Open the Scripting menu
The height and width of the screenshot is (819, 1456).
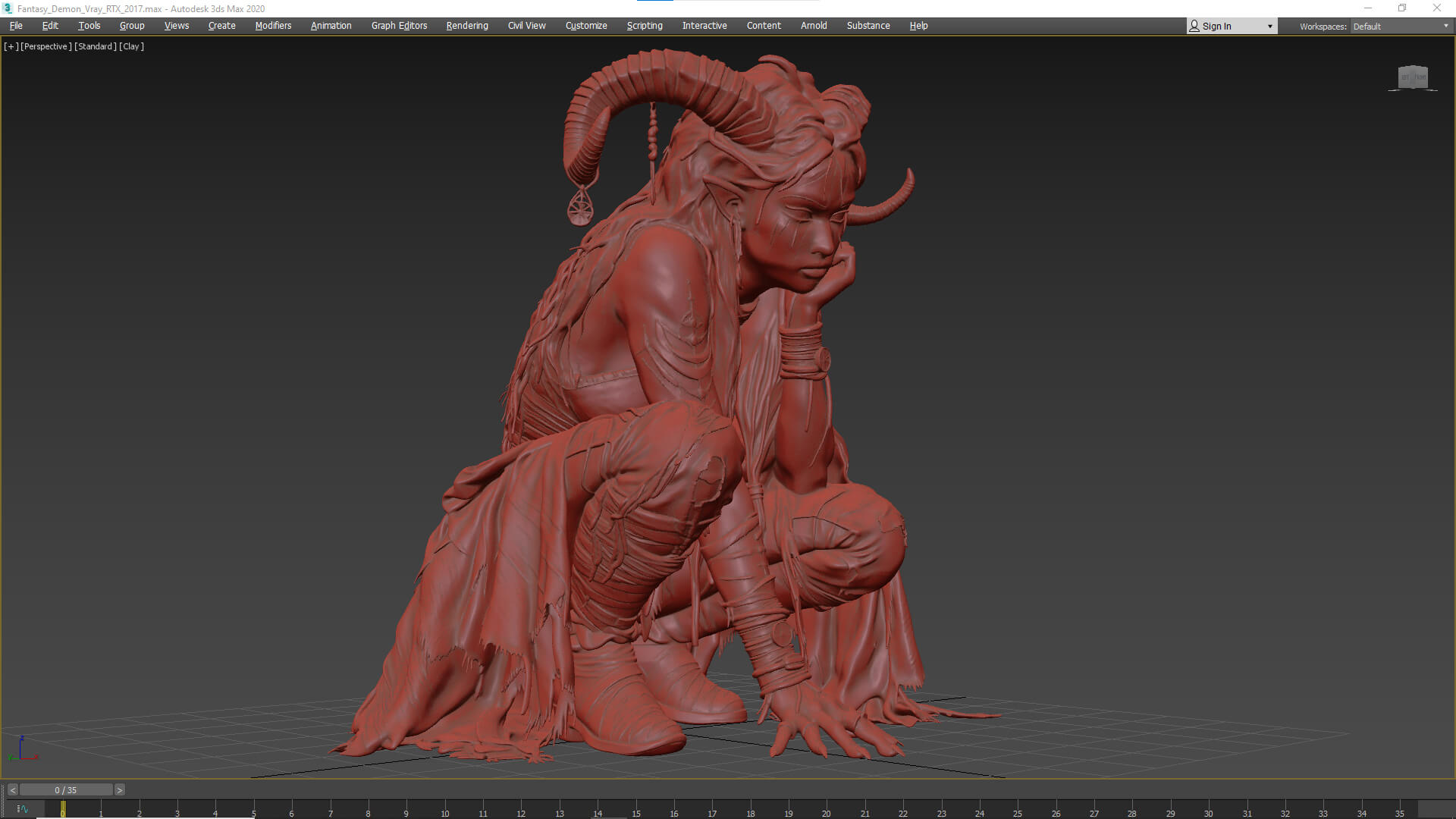click(x=645, y=26)
